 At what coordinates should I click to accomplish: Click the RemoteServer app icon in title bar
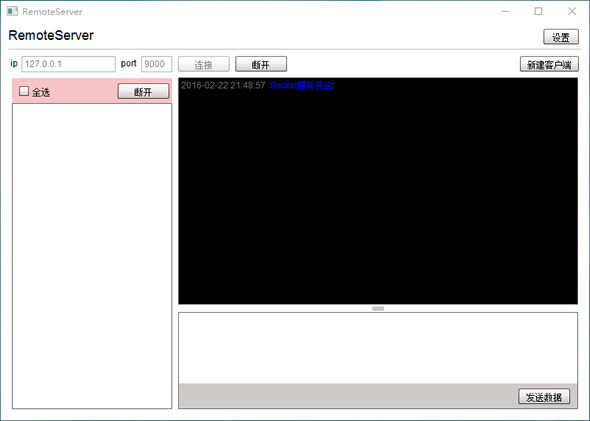coord(12,11)
